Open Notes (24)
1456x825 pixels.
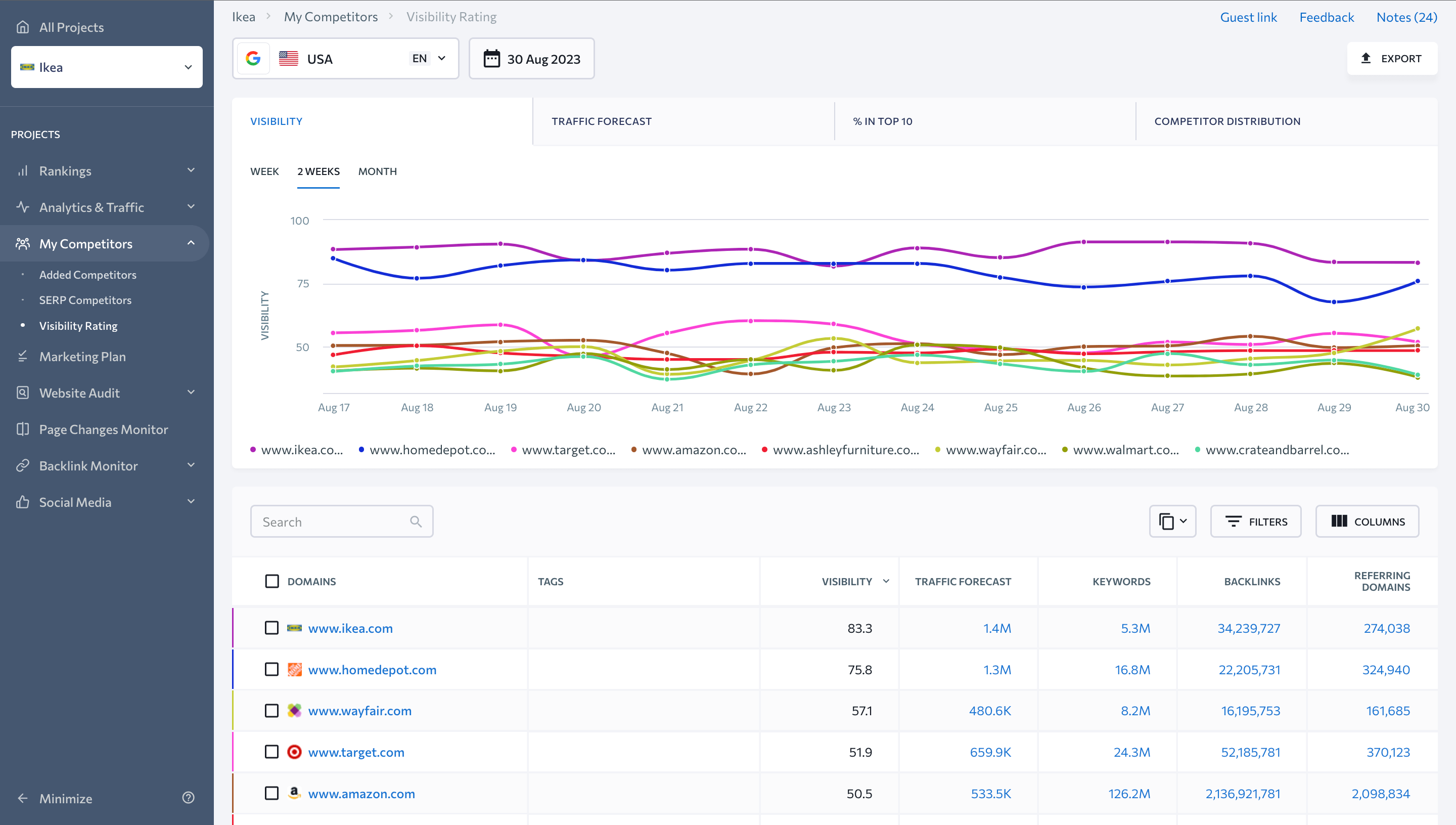point(1407,17)
